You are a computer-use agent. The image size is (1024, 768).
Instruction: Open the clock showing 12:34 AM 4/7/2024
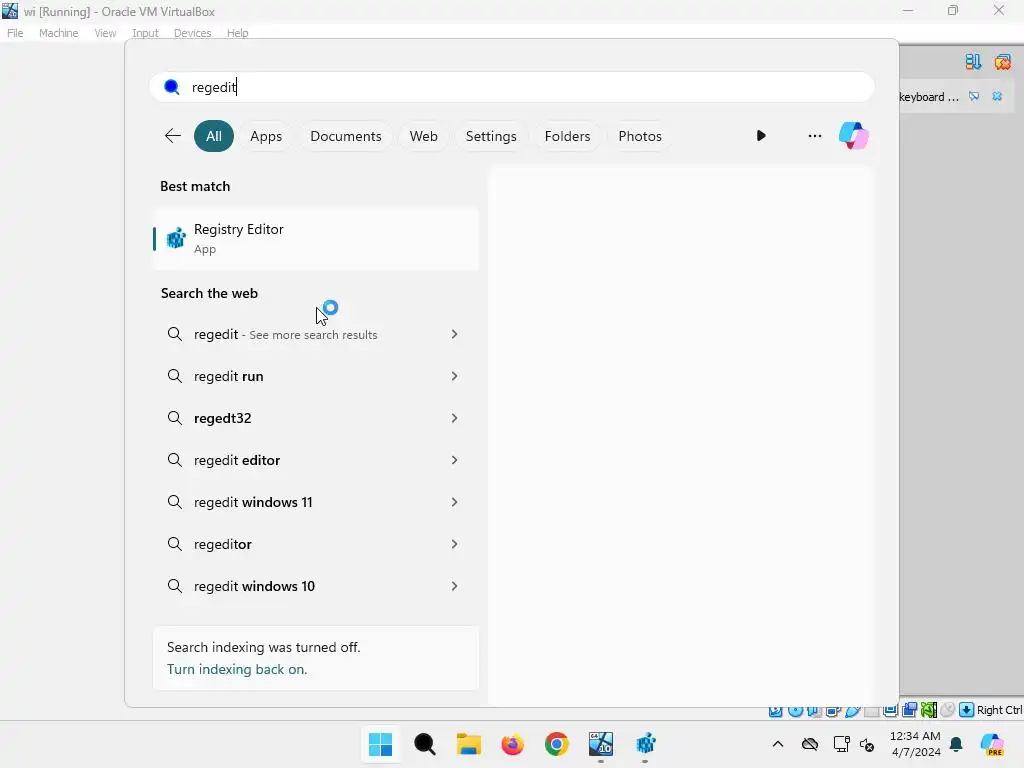[x=915, y=744]
